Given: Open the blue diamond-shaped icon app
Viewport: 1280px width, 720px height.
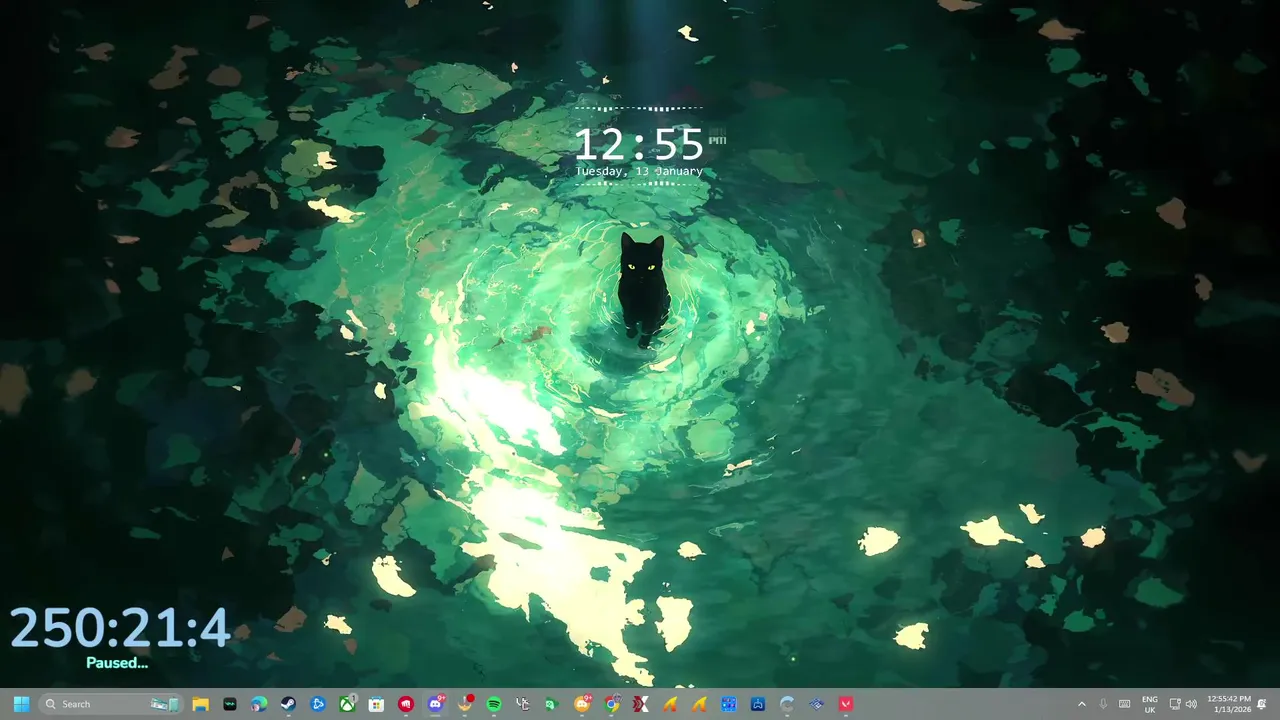Looking at the screenshot, I should (x=817, y=704).
